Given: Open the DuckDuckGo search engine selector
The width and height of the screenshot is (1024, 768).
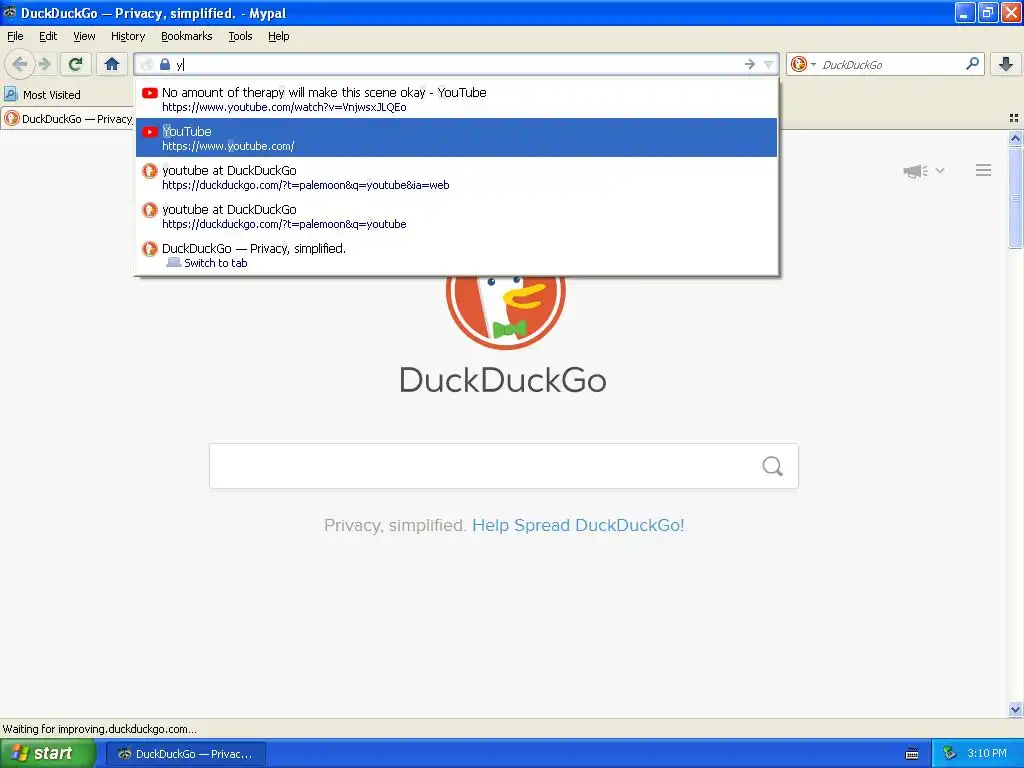Looking at the screenshot, I should point(803,64).
